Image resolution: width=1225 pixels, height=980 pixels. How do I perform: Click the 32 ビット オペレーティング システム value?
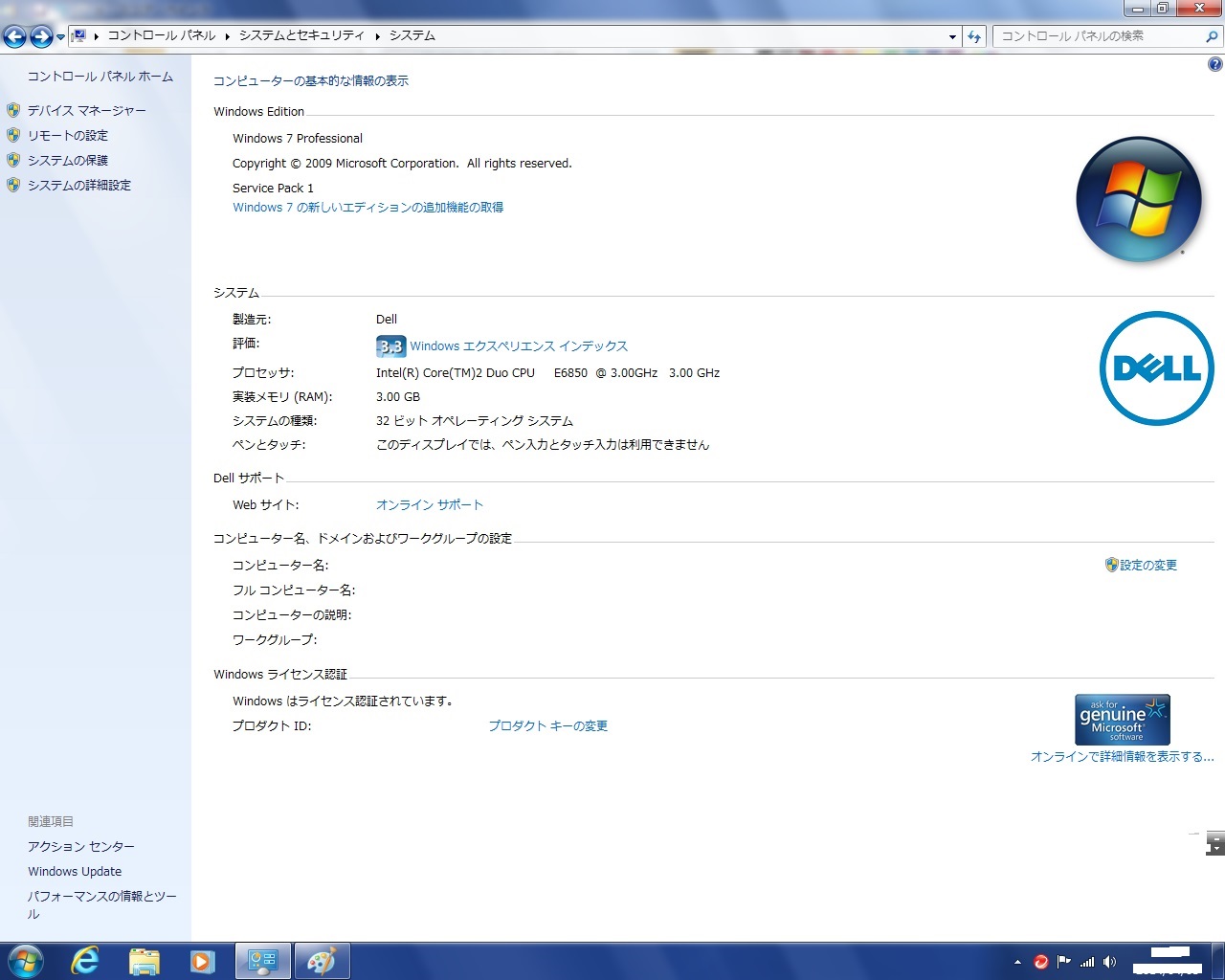(x=475, y=421)
